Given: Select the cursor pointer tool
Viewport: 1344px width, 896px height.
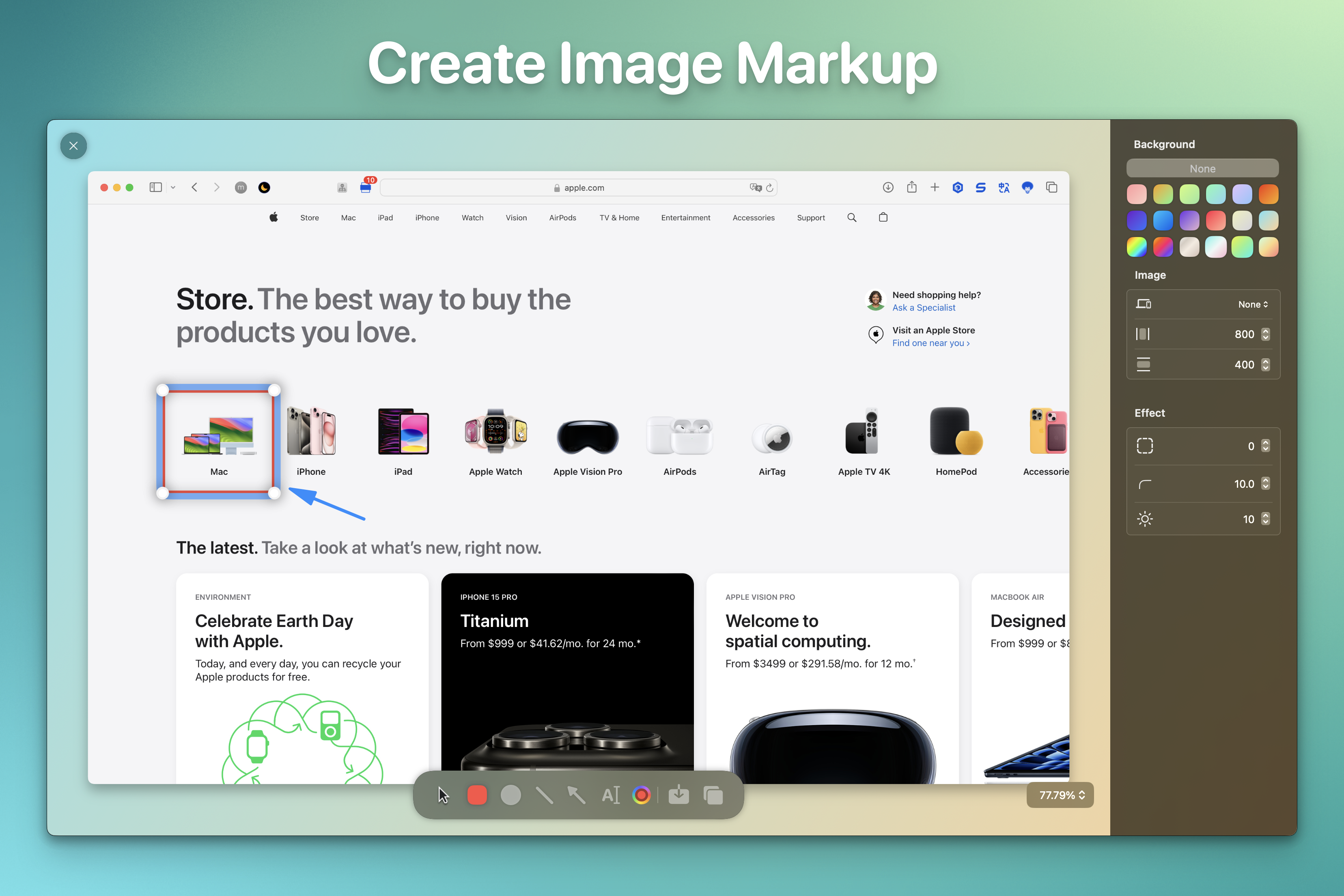Looking at the screenshot, I should point(444,795).
